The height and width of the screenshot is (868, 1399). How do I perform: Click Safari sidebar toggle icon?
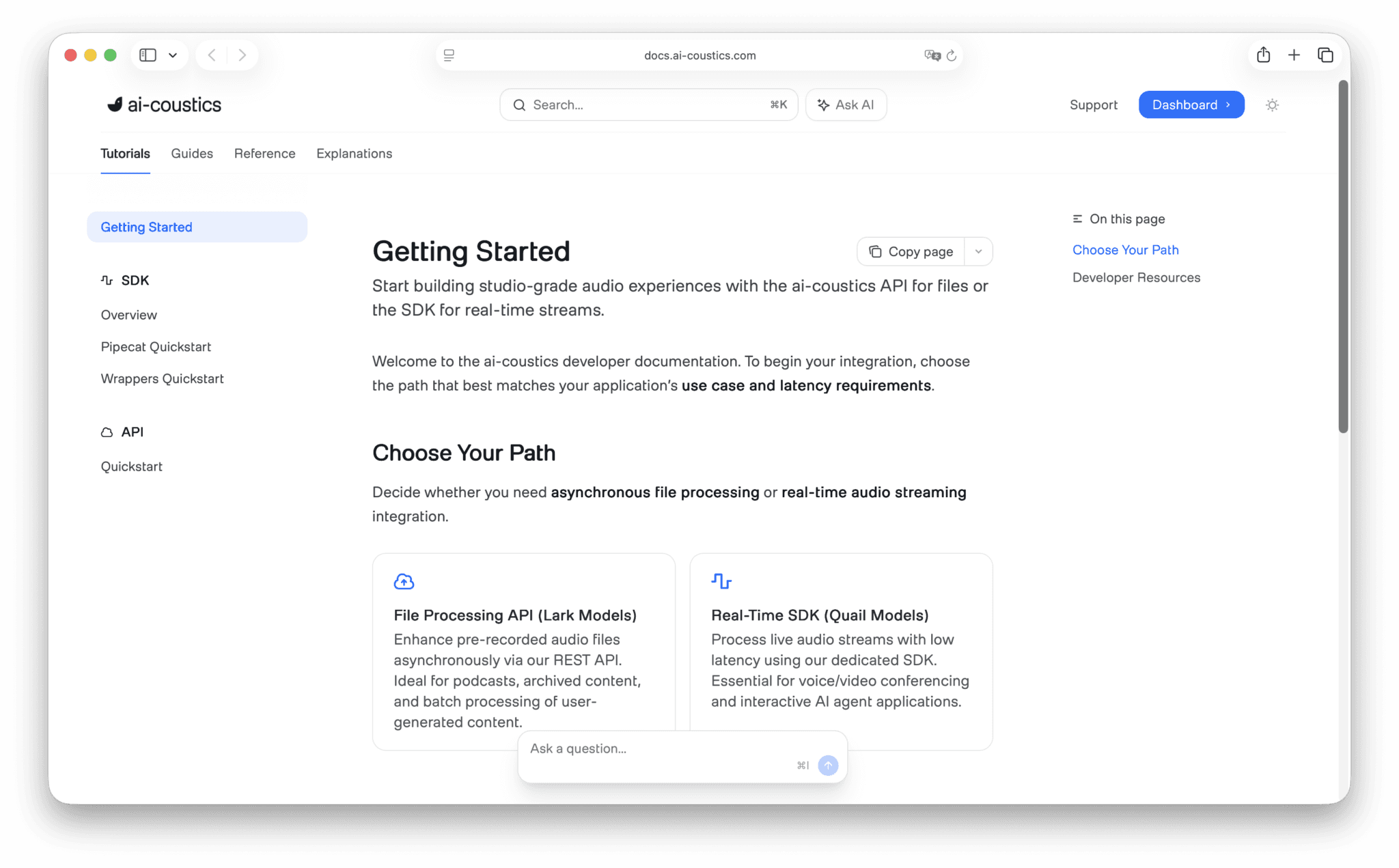(148, 55)
